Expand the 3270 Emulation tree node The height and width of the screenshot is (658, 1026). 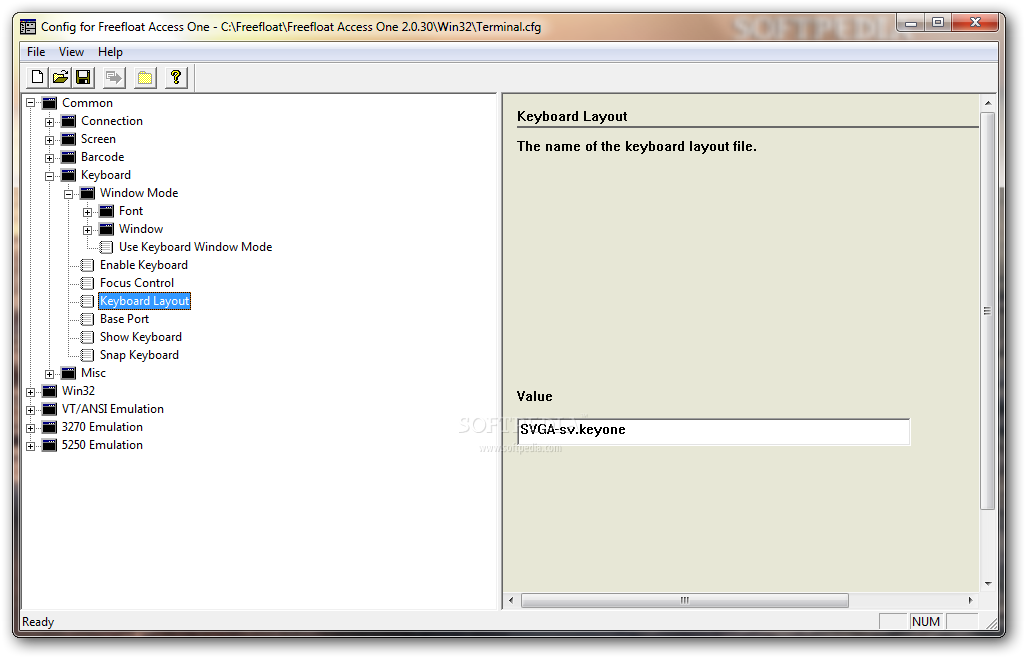click(x=30, y=427)
